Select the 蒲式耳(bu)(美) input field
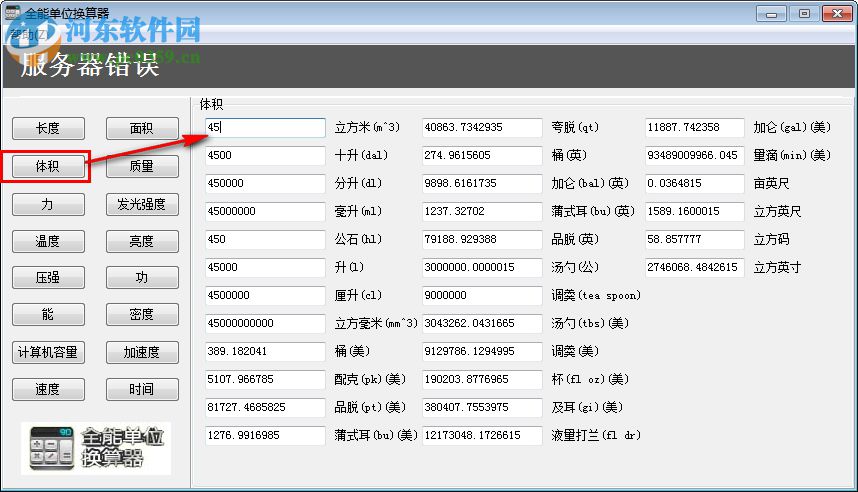Viewport: 858px width, 492px height. pyautogui.click(x=265, y=435)
